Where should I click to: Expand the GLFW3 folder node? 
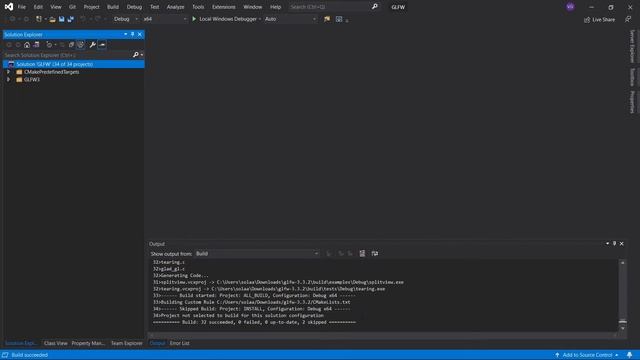(8, 80)
